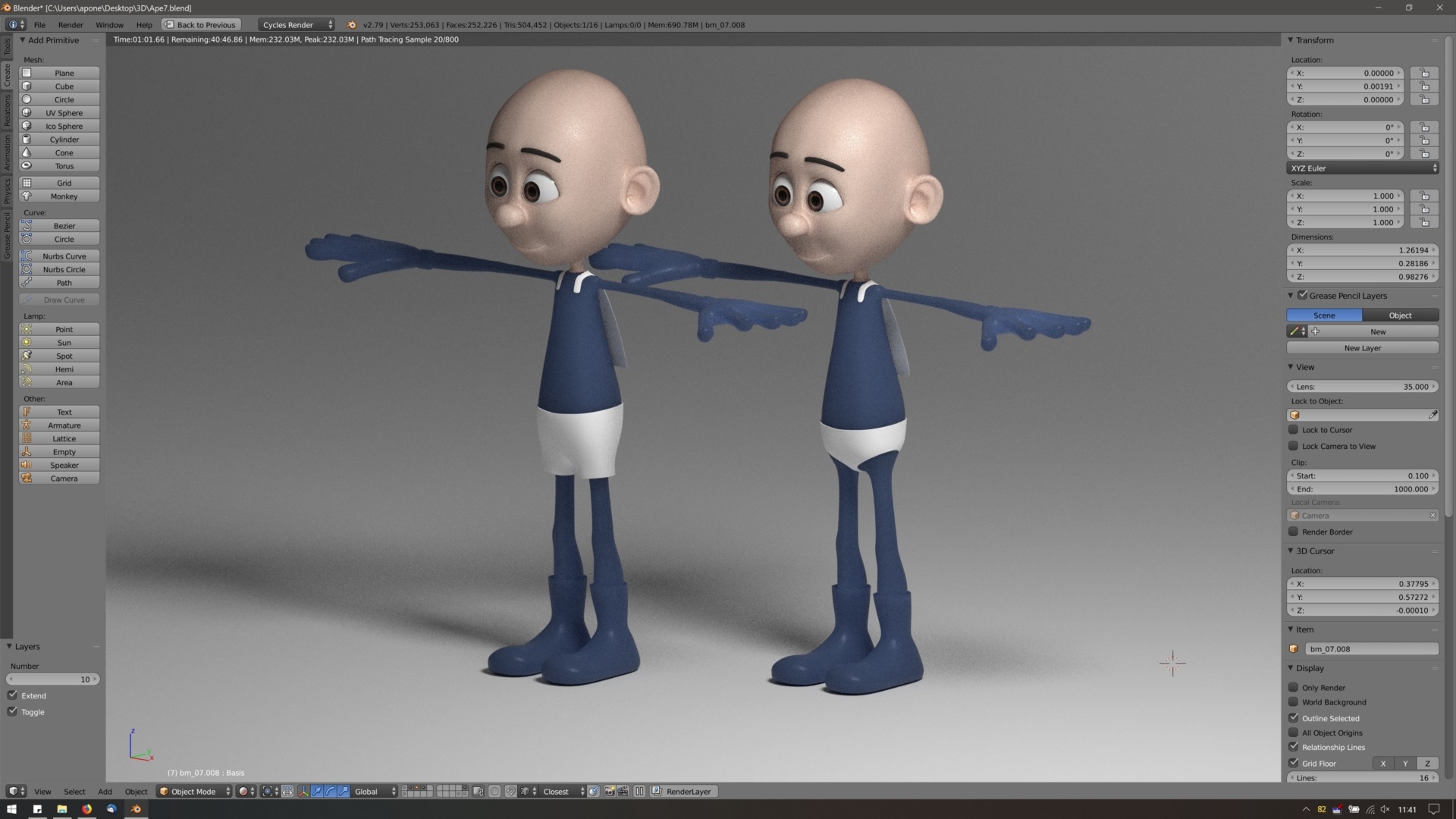Toggle Grid Floor Z axis button
The image size is (1456, 819).
(x=1428, y=764)
